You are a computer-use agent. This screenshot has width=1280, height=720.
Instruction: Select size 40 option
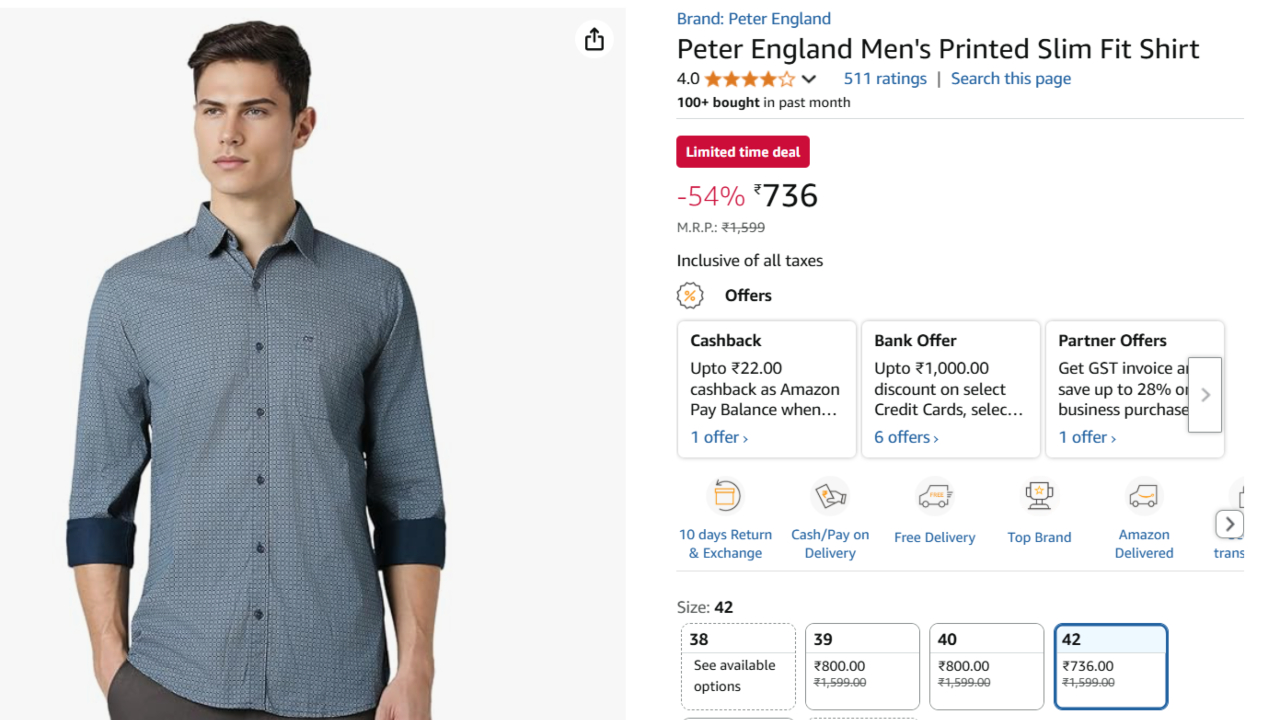986,665
